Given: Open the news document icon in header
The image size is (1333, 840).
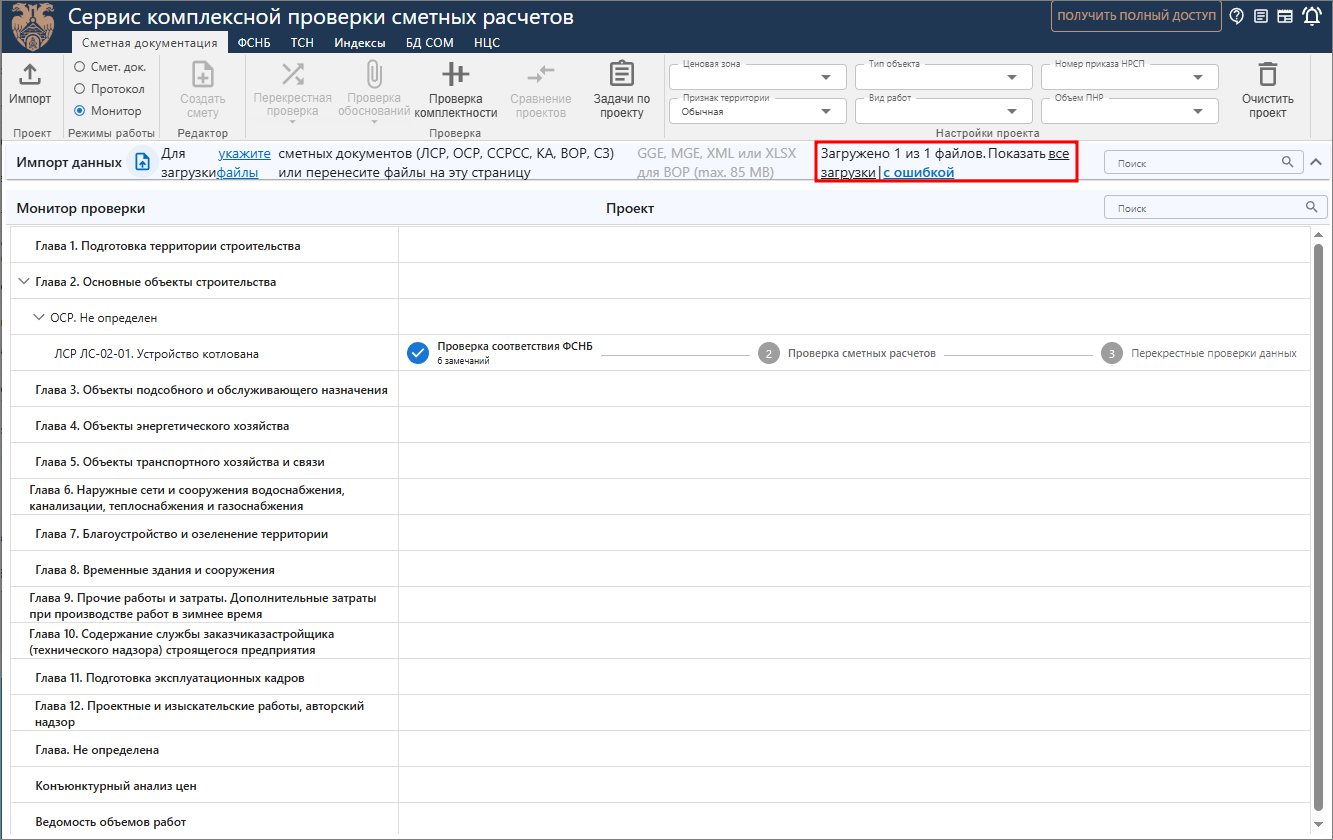Looking at the screenshot, I should [x=1261, y=16].
